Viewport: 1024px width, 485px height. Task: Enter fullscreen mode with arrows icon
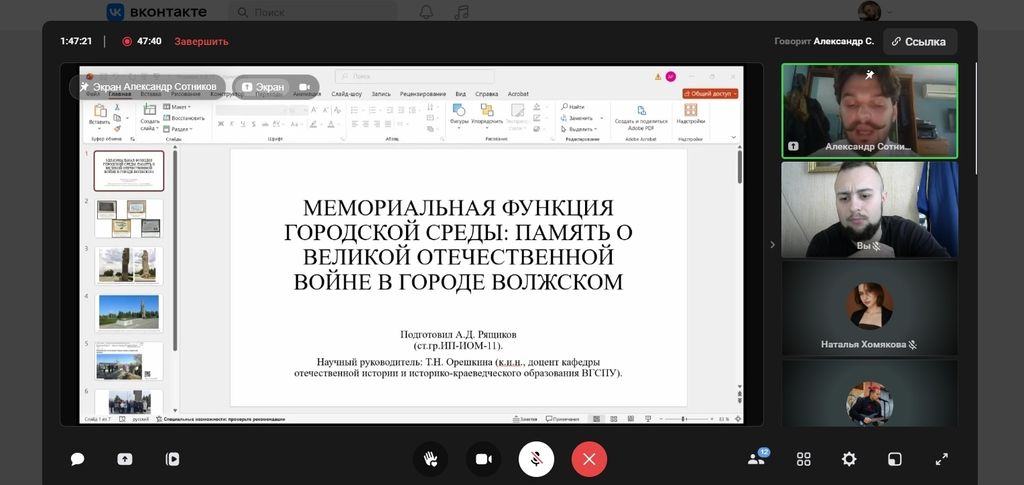click(941, 459)
